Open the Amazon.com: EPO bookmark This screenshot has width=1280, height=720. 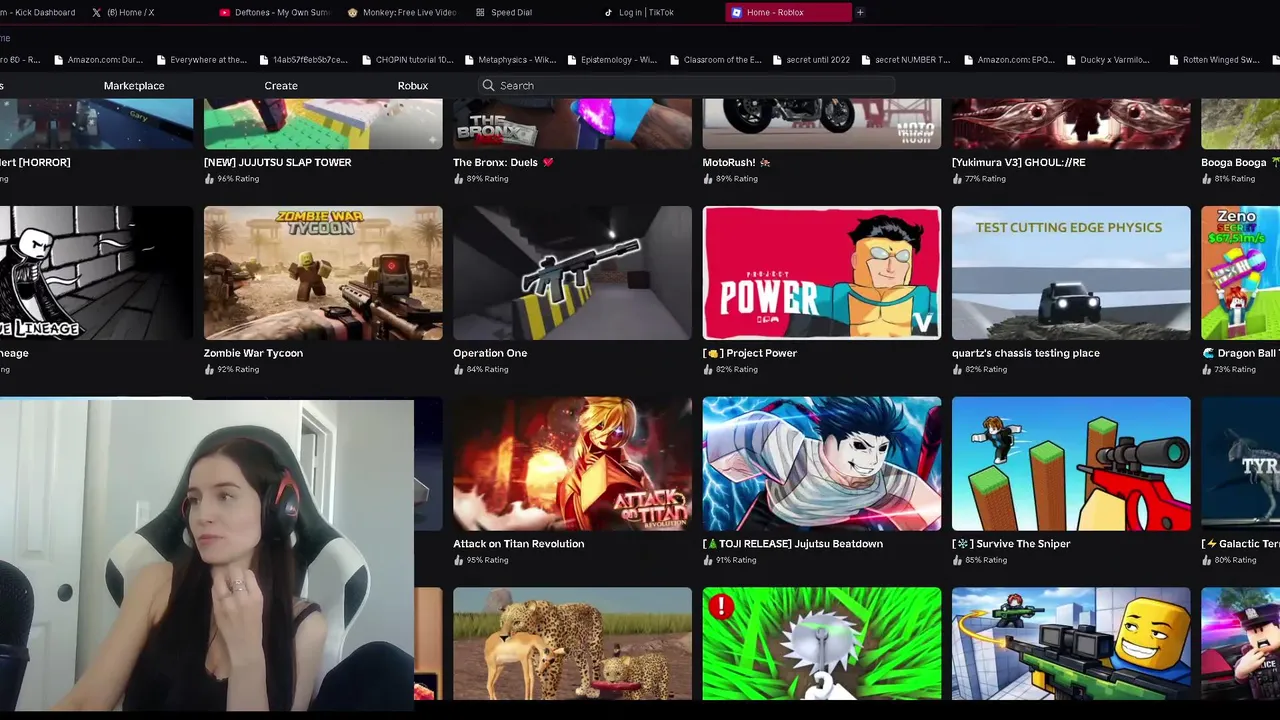tap(1009, 60)
